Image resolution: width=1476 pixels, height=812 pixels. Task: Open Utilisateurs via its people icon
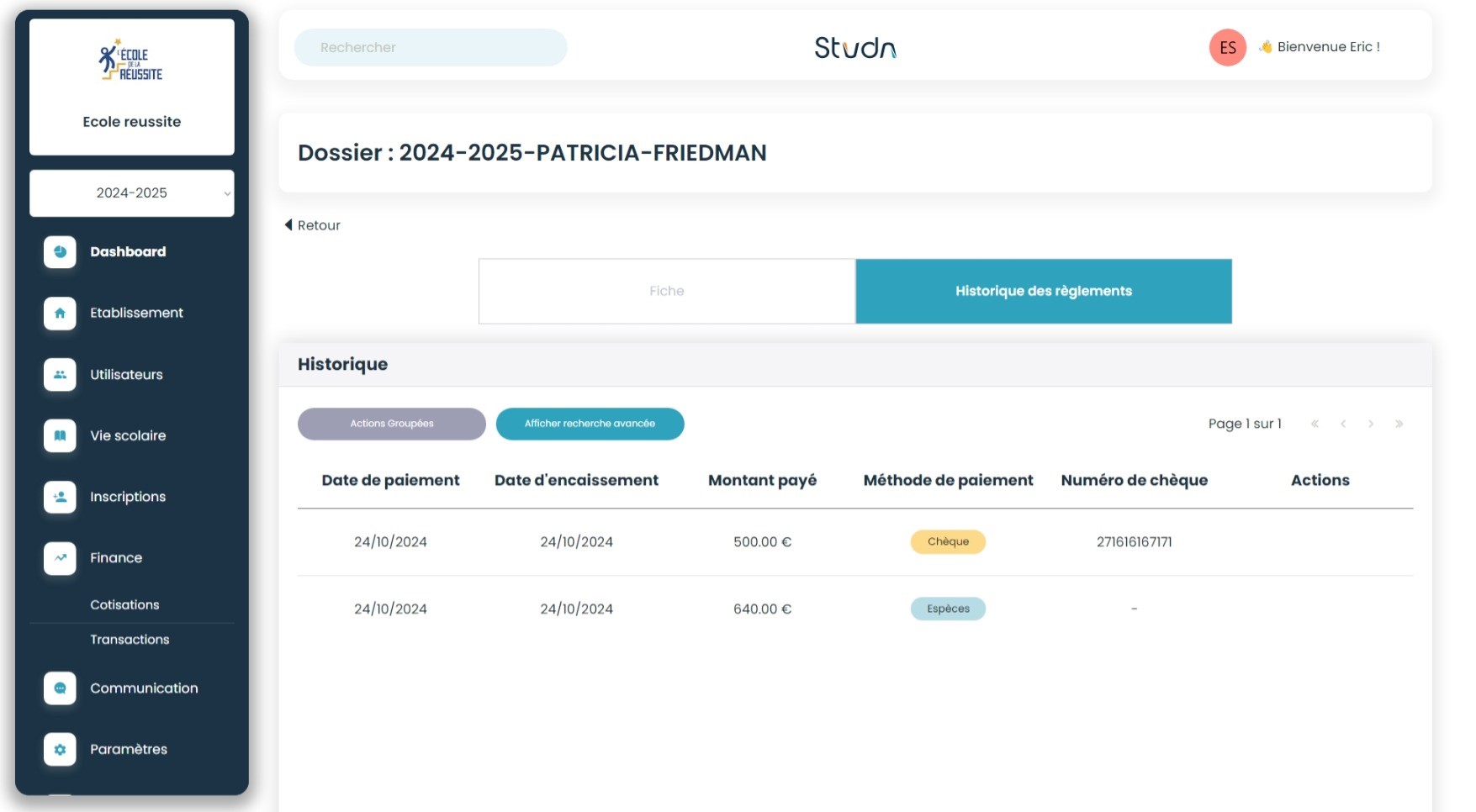[x=59, y=375]
